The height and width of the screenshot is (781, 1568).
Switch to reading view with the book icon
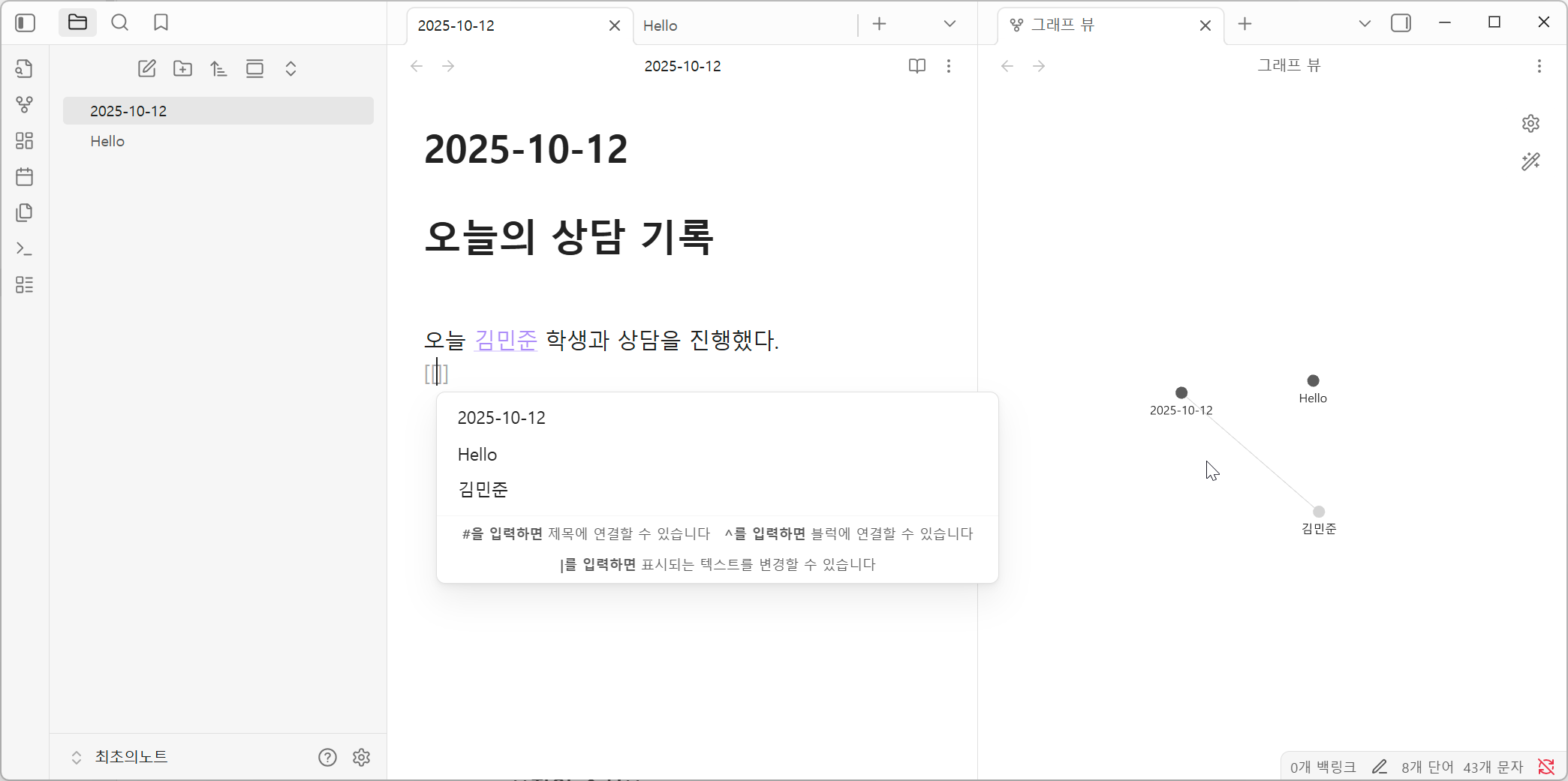pos(916,66)
